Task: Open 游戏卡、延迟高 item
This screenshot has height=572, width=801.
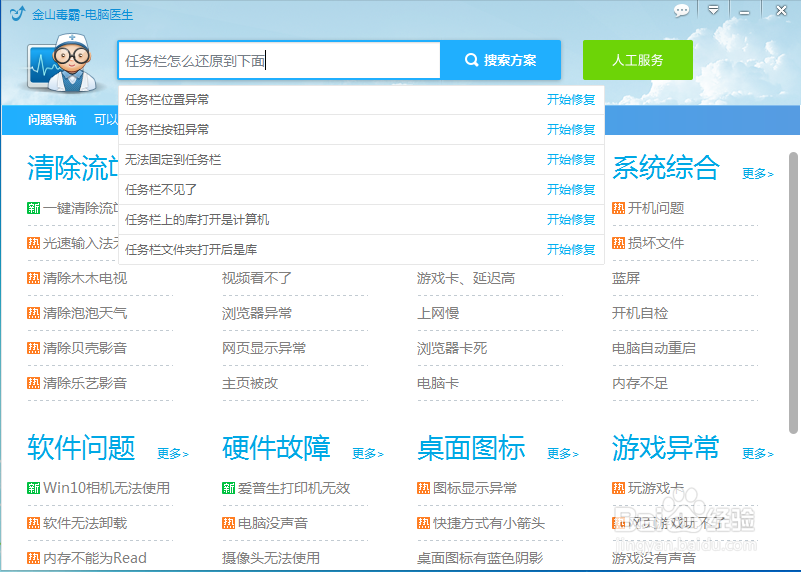Action: click(466, 278)
